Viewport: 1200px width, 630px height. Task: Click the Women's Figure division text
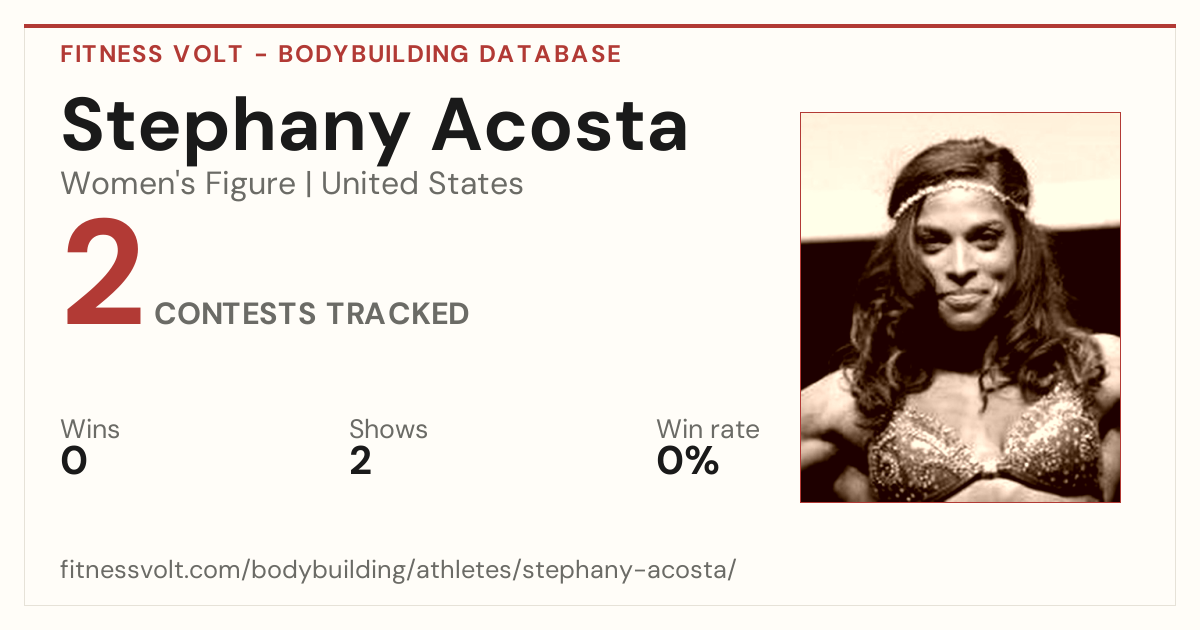coord(178,184)
